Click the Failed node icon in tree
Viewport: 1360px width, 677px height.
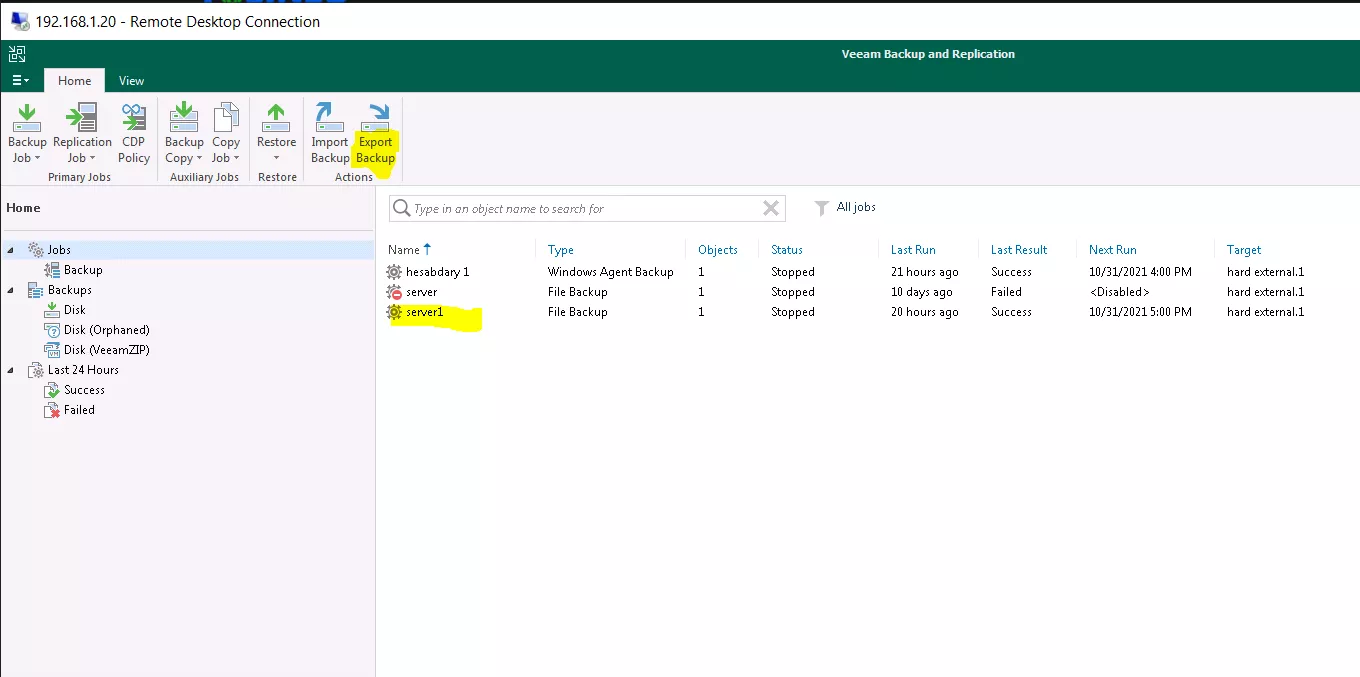pyautogui.click(x=53, y=410)
